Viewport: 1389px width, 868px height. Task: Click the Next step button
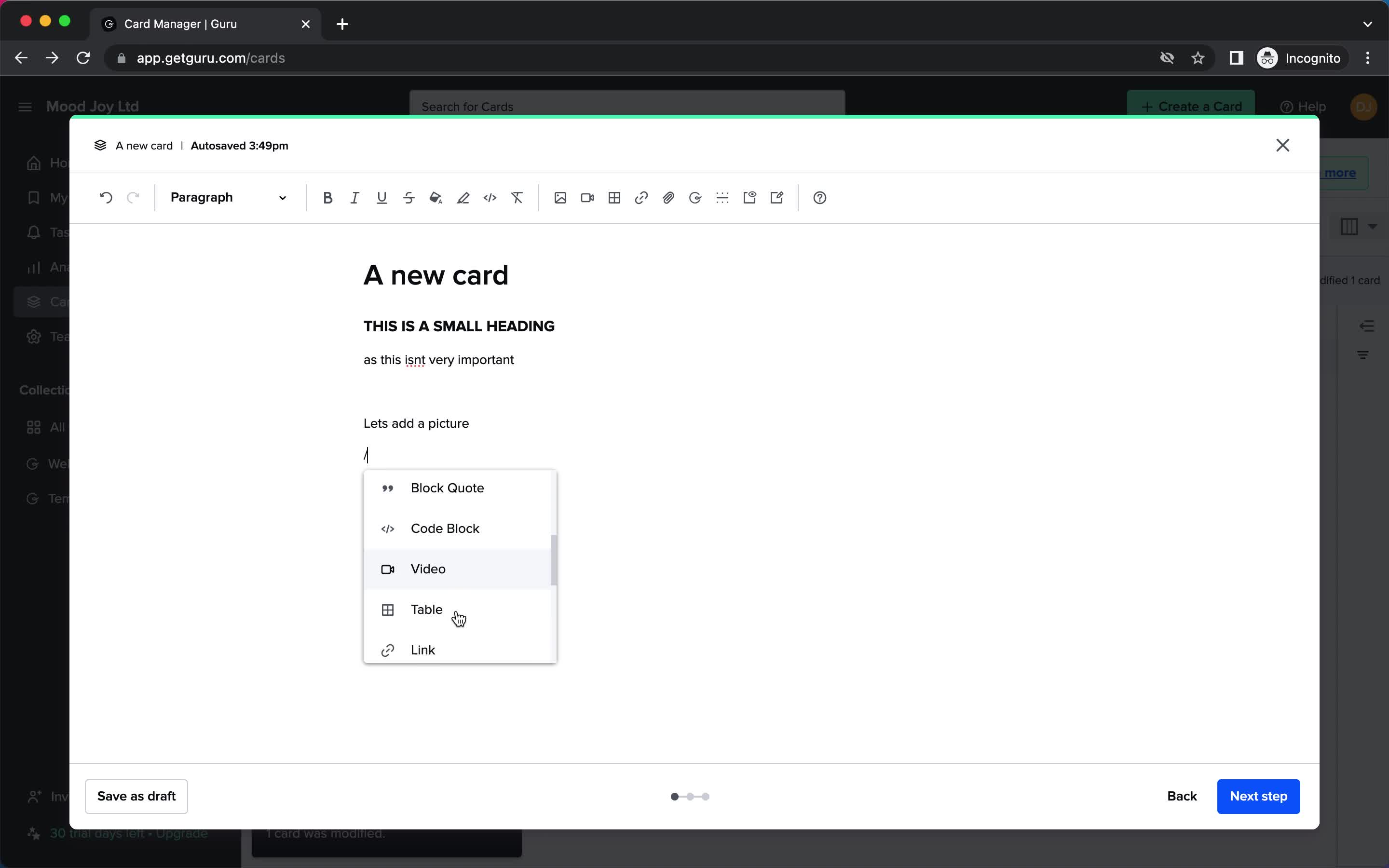[x=1258, y=796]
